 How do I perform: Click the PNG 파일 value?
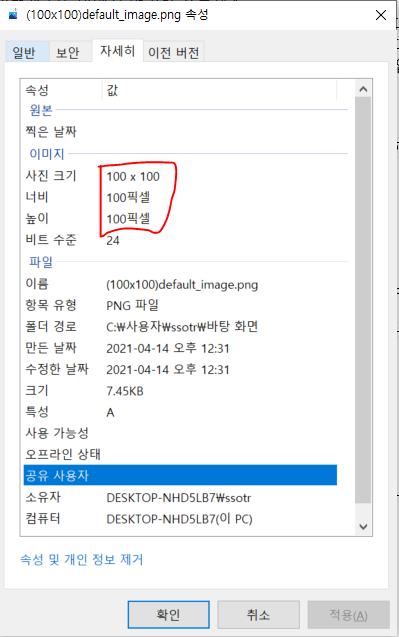132,305
